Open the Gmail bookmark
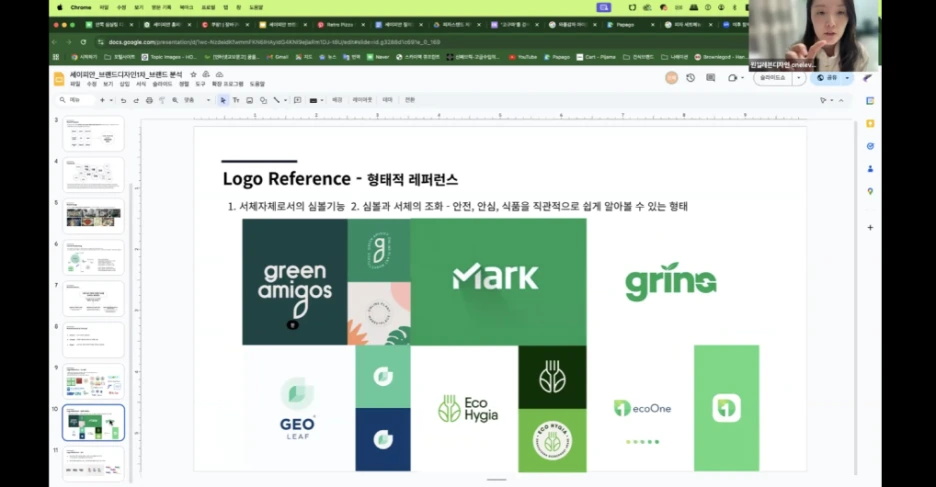The width and height of the screenshot is (936, 487). tap(277, 57)
